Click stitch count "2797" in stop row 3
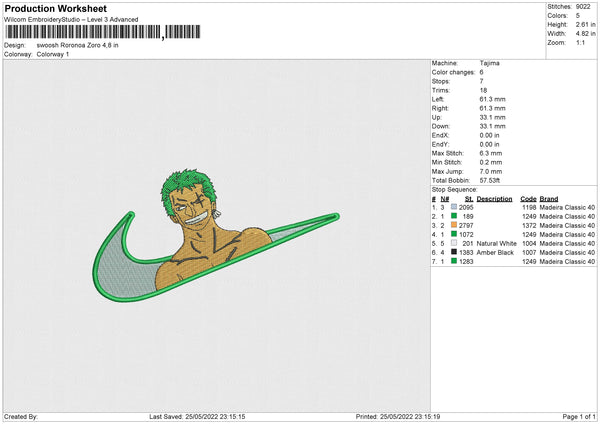 (466, 225)
